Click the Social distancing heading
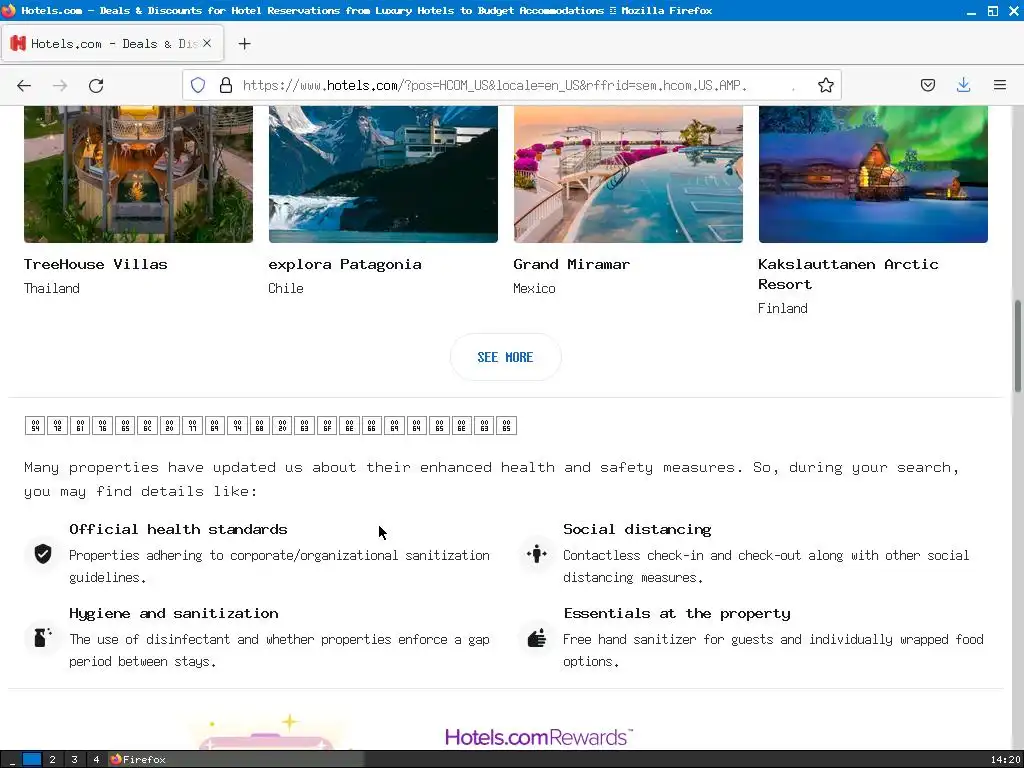The height and width of the screenshot is (768, 1024). [x=637, y=529]
